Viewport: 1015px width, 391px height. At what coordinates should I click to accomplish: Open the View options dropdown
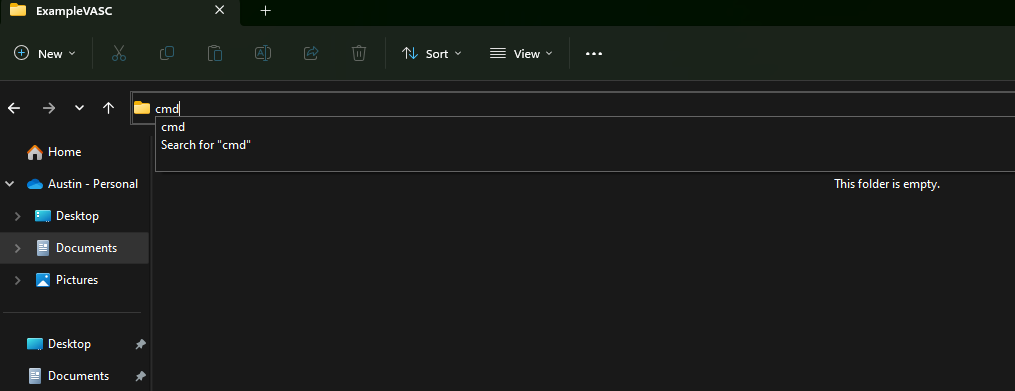[521, 54]
